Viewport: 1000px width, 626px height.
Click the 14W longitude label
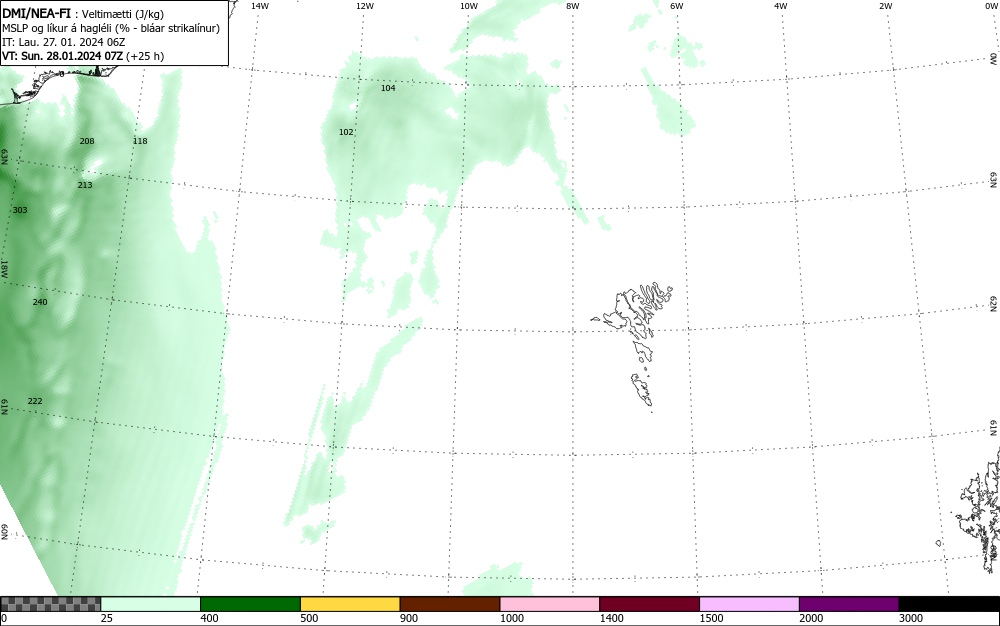[260, 6]
